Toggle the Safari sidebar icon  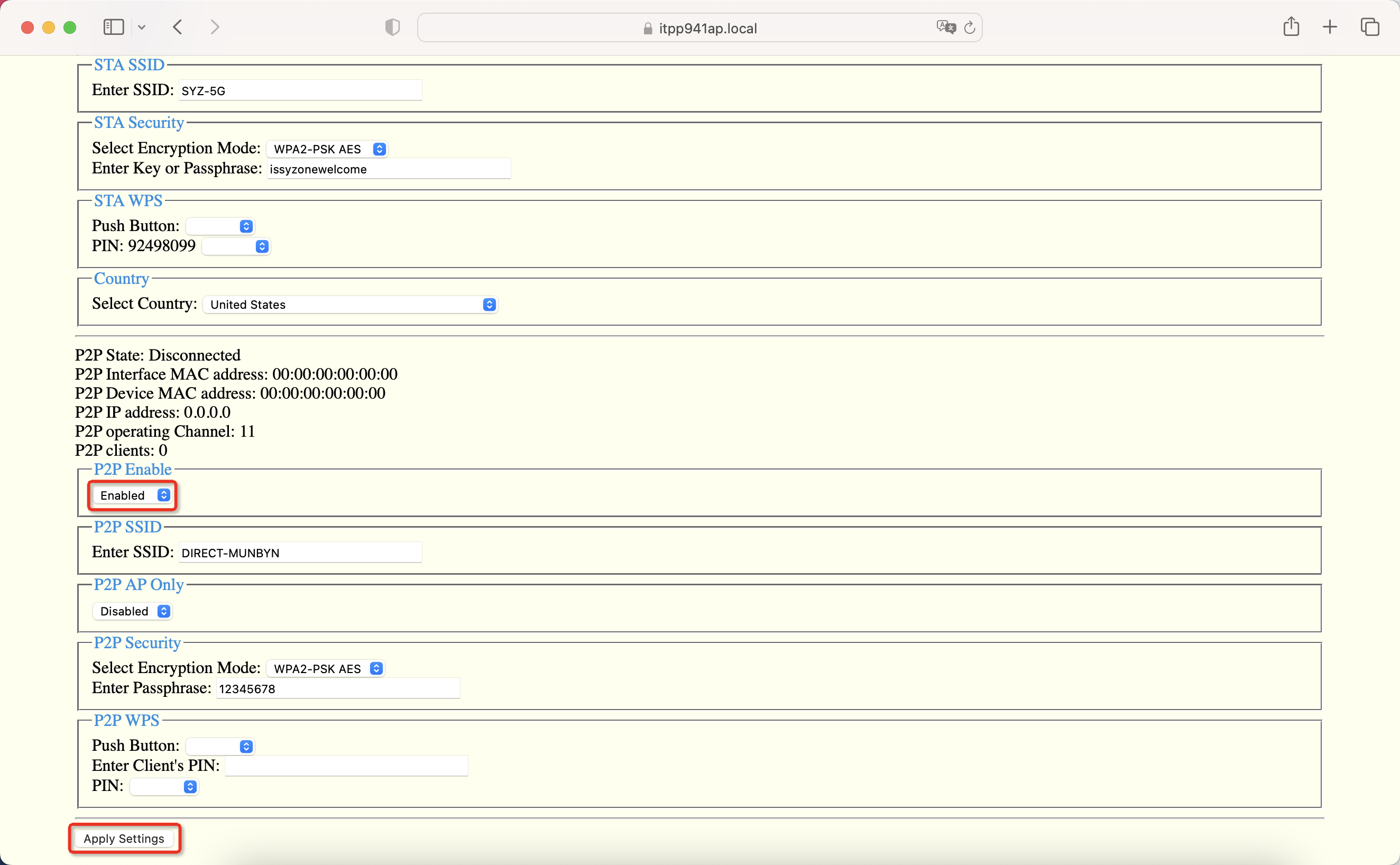pos(113,27)
